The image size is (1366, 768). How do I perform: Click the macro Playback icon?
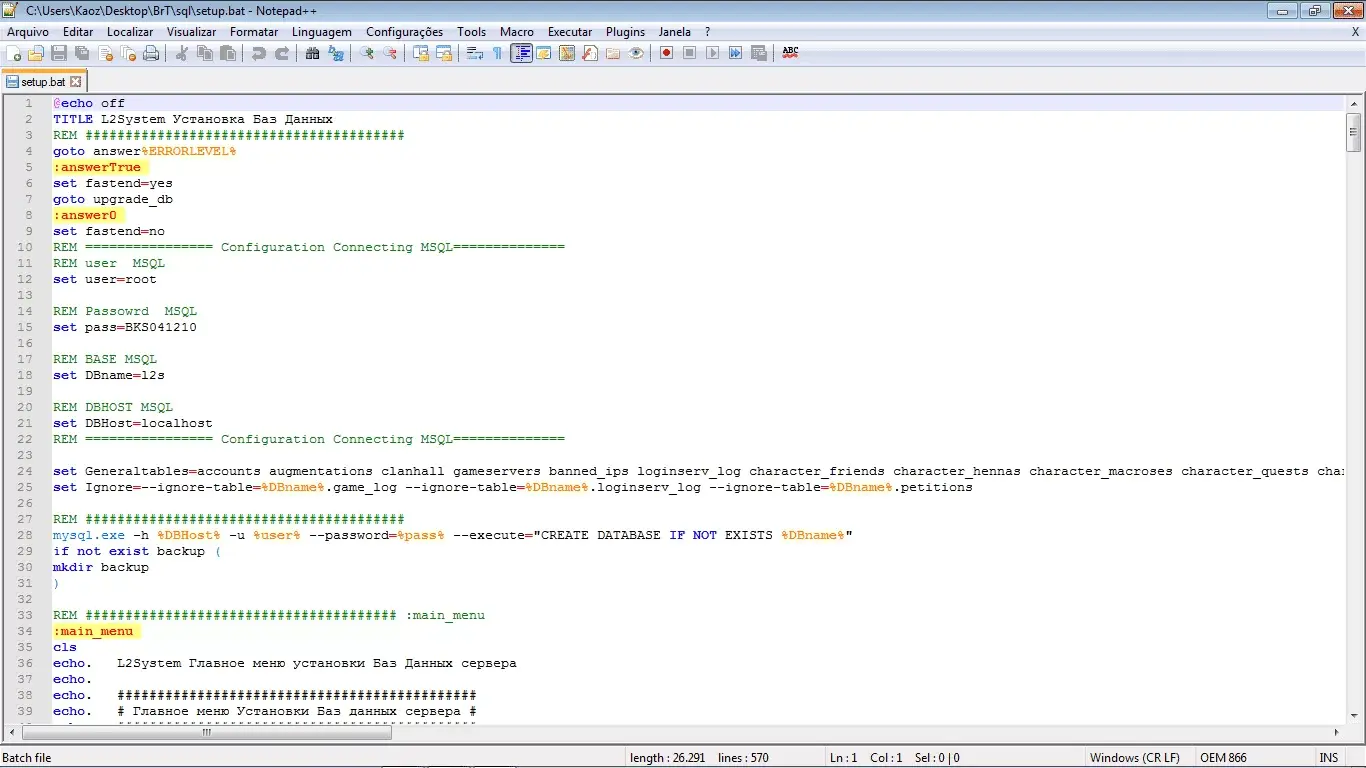(x=713, y=53)
